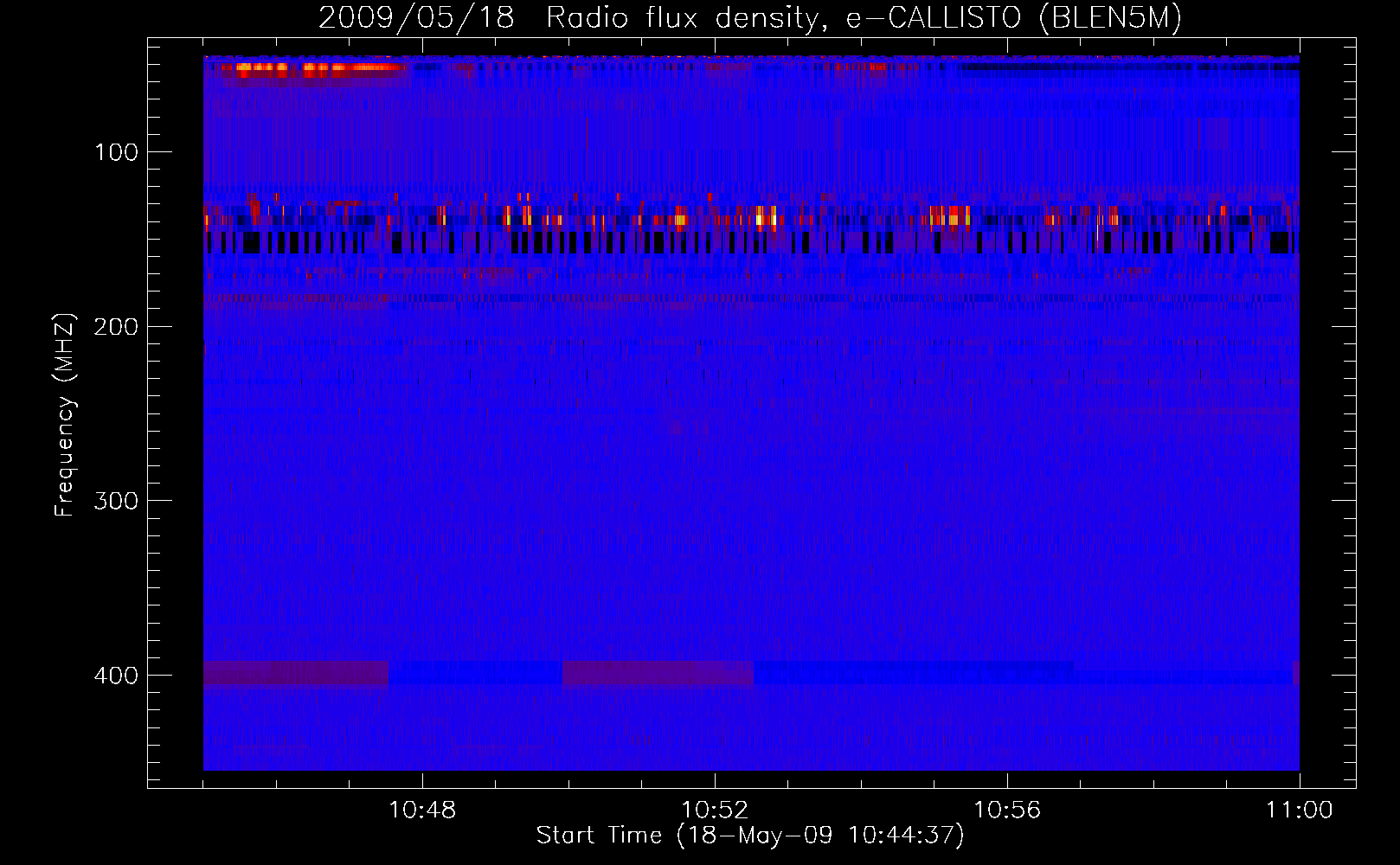Click the 'Frequency (MHZ)' axis label

click(x=65, y=415)
